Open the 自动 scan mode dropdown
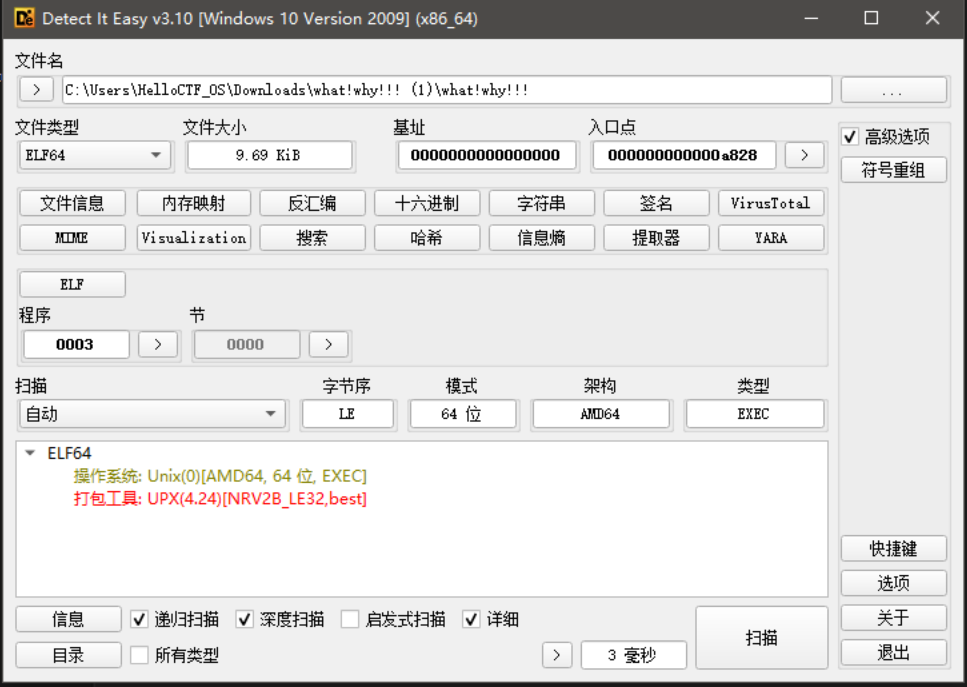This screenshot has height=687, width=967. pos(151,414)
